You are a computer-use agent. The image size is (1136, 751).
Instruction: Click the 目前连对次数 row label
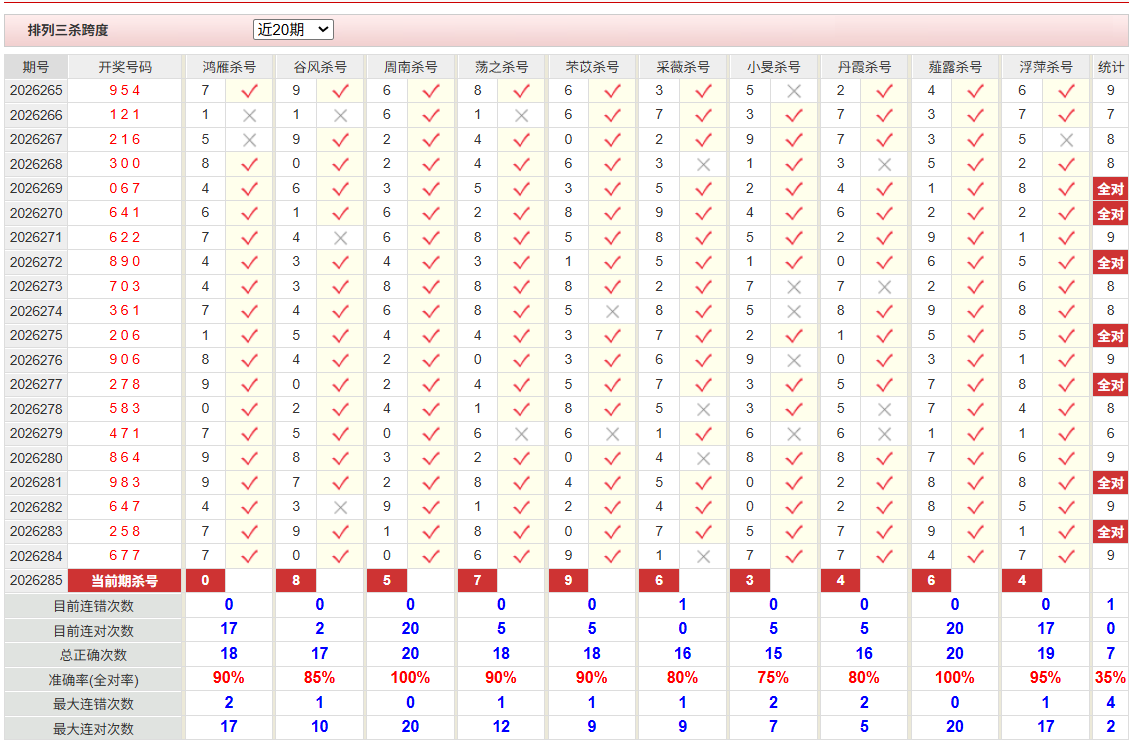pos(93,630)
